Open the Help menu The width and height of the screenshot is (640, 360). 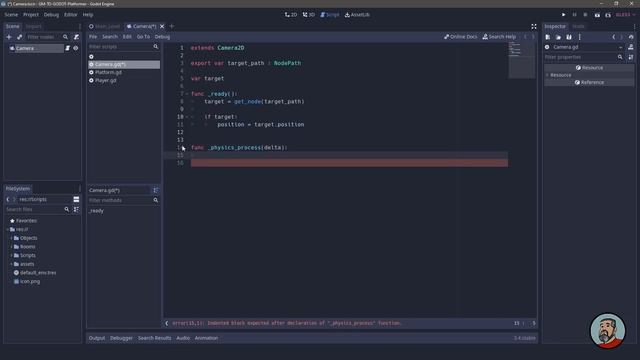pos(88,15)
